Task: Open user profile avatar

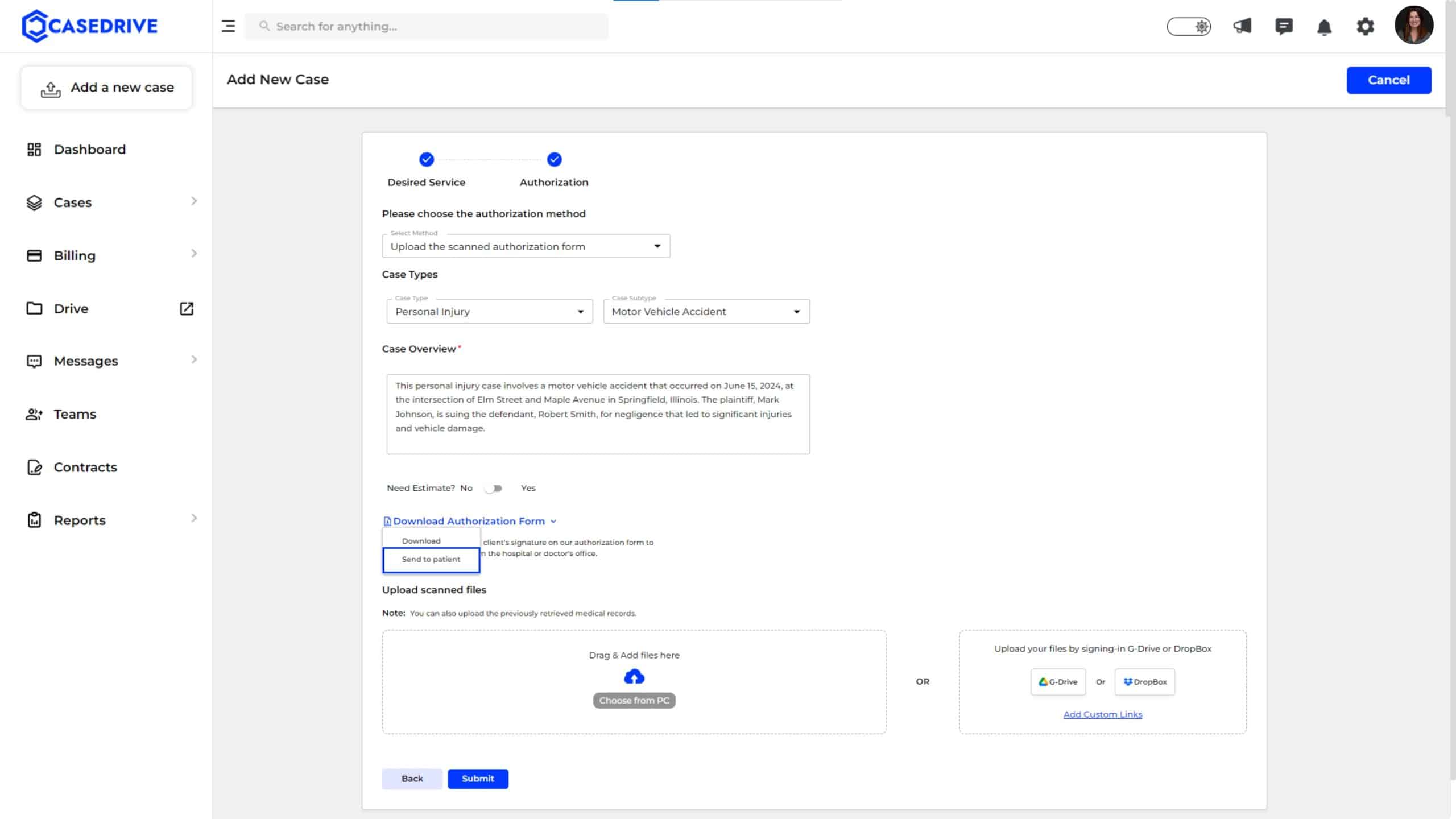Action: click(x=1414, y=26)
